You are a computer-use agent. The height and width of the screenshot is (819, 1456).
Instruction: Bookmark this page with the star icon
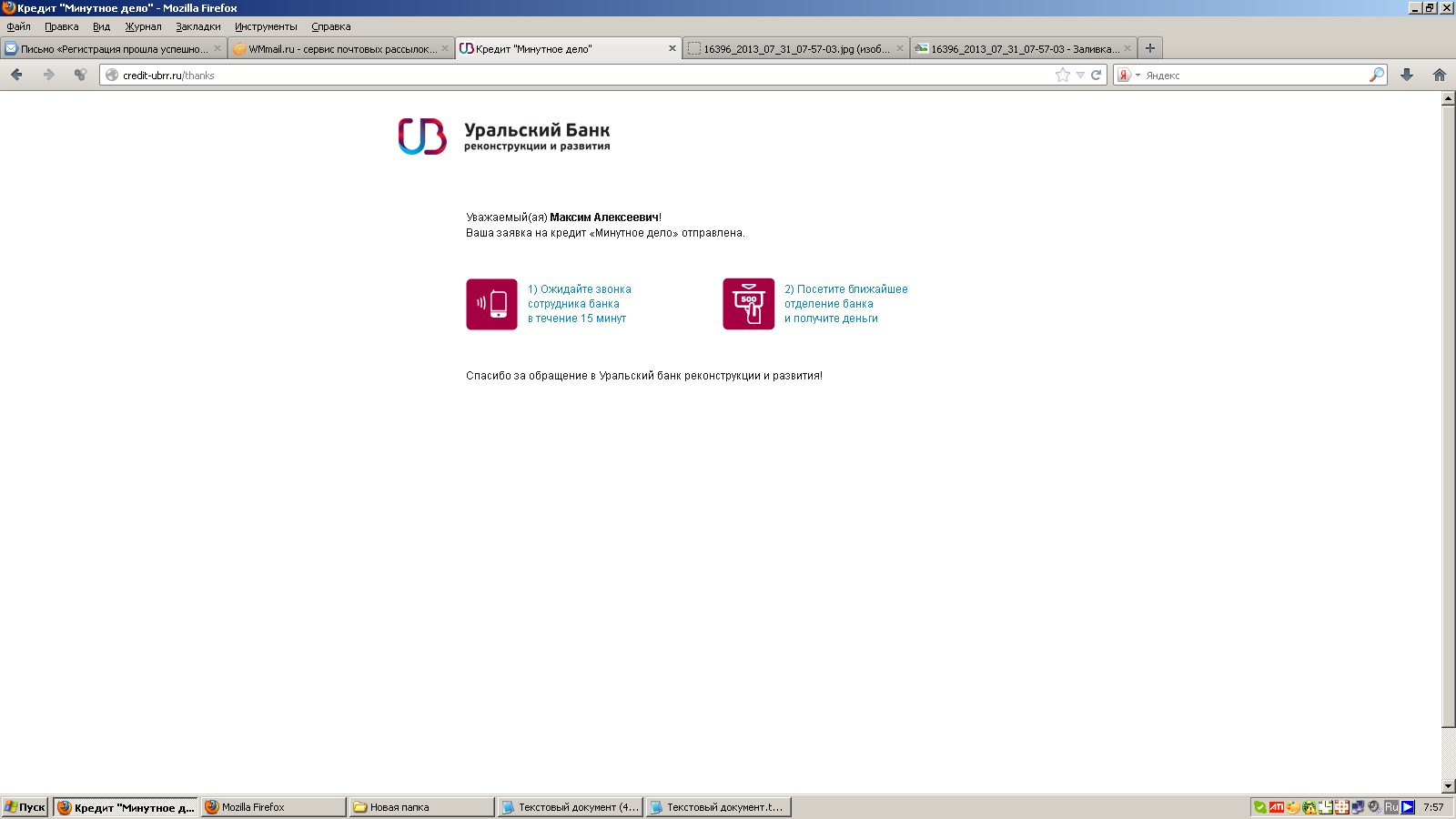[x=1062, y=75]
